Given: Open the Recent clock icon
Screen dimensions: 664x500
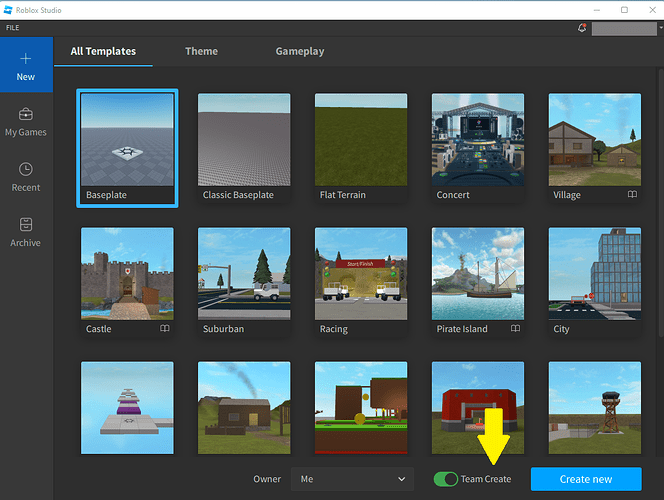Looking at the screenshot, I should coord(26,170).
